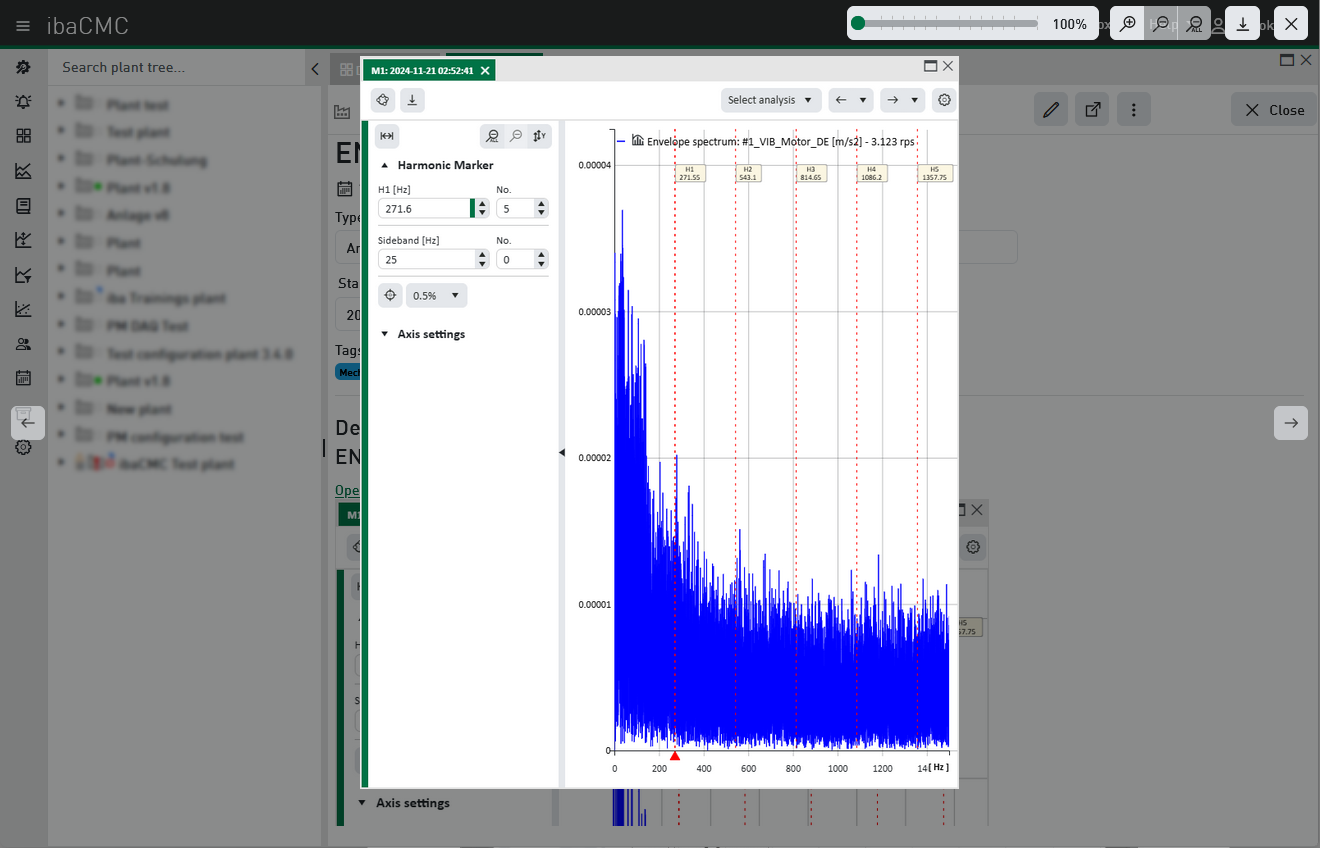The image size is (1320, 848).
Task: Increase the sideband No. value with the up arrow
Action: click(542, 255)
